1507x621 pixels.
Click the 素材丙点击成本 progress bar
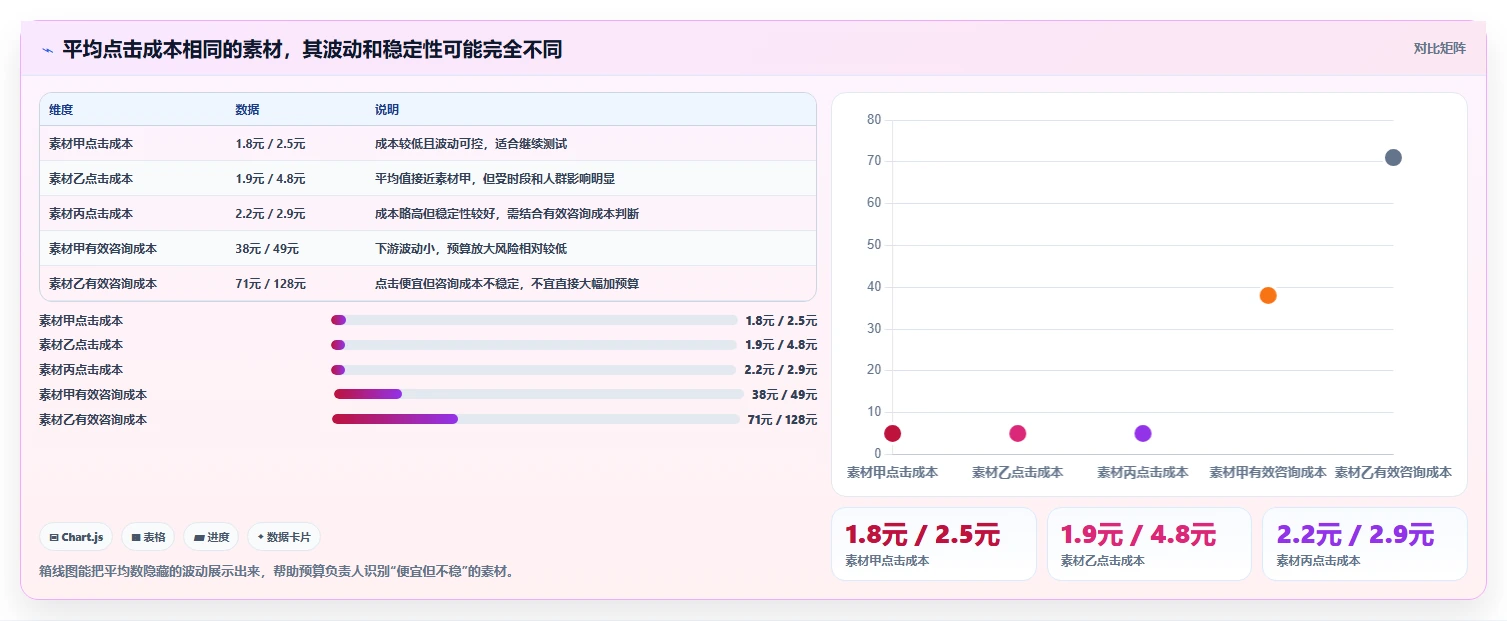click(x=533, y=370)
